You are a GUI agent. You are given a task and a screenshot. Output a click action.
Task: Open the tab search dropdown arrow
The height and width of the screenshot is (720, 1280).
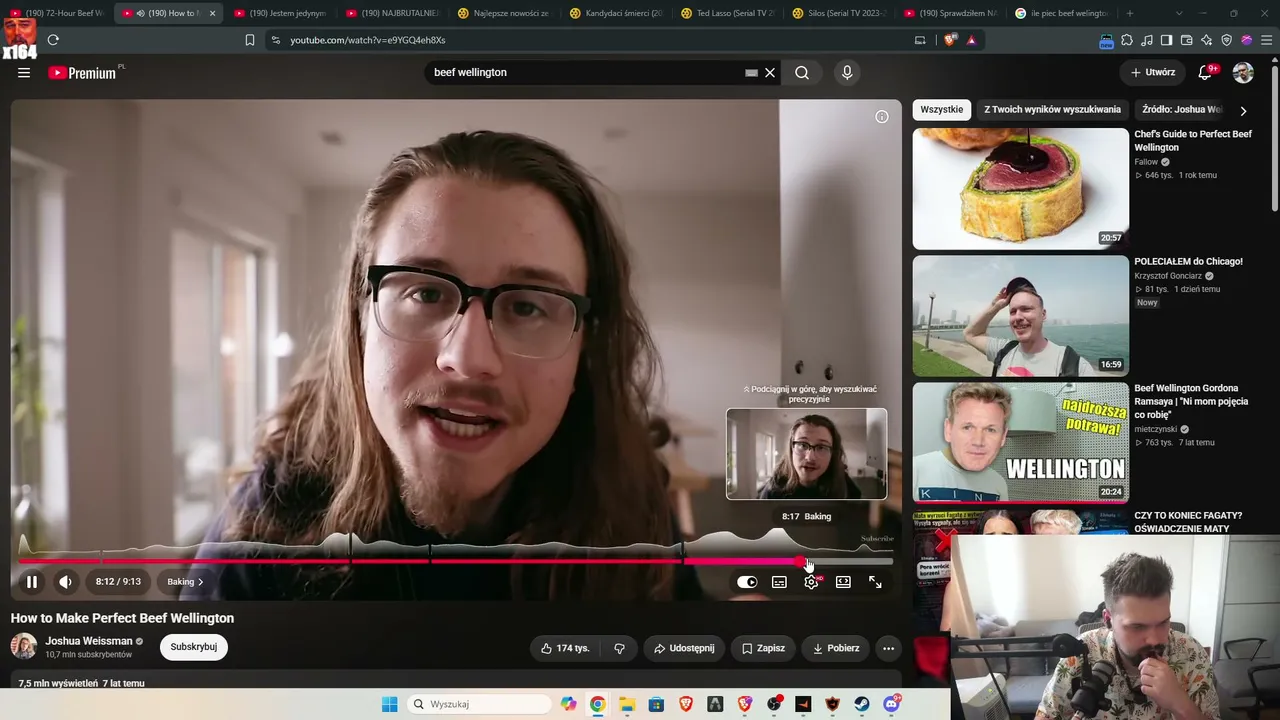(x=1179, y=13)
